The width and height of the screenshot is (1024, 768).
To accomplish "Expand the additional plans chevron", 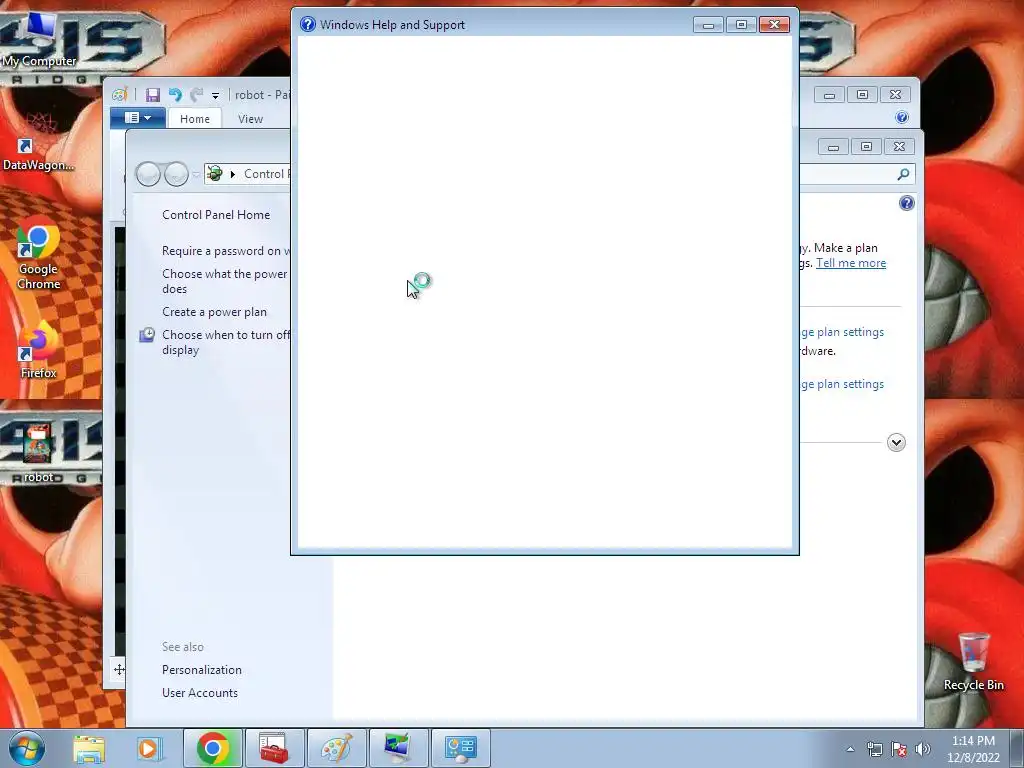I will pos(896,443).
